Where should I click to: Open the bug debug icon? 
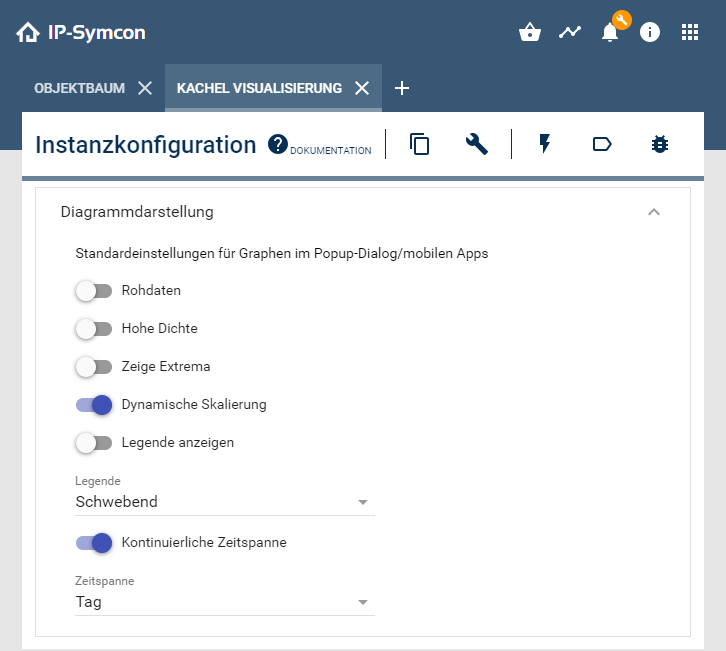(x=659, y=144)
